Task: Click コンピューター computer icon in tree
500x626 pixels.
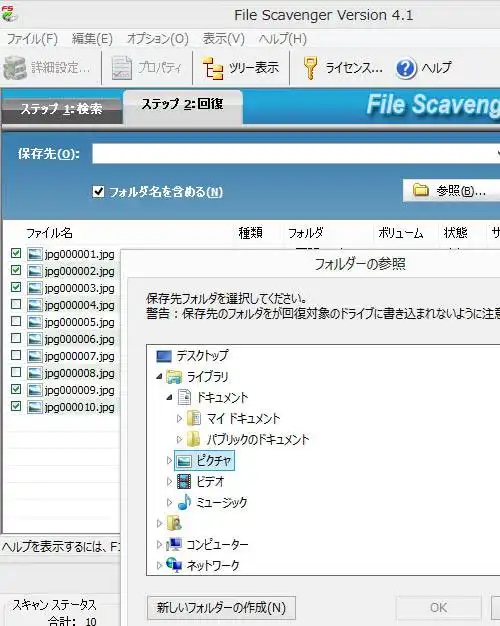Action: [x=174, y=544]
